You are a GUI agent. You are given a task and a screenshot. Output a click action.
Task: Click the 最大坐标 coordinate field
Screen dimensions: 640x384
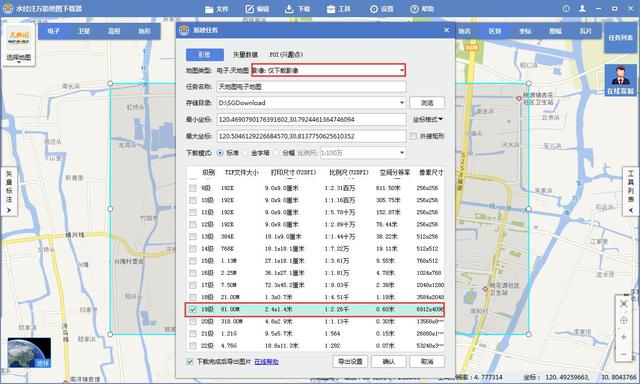(311, 136)
